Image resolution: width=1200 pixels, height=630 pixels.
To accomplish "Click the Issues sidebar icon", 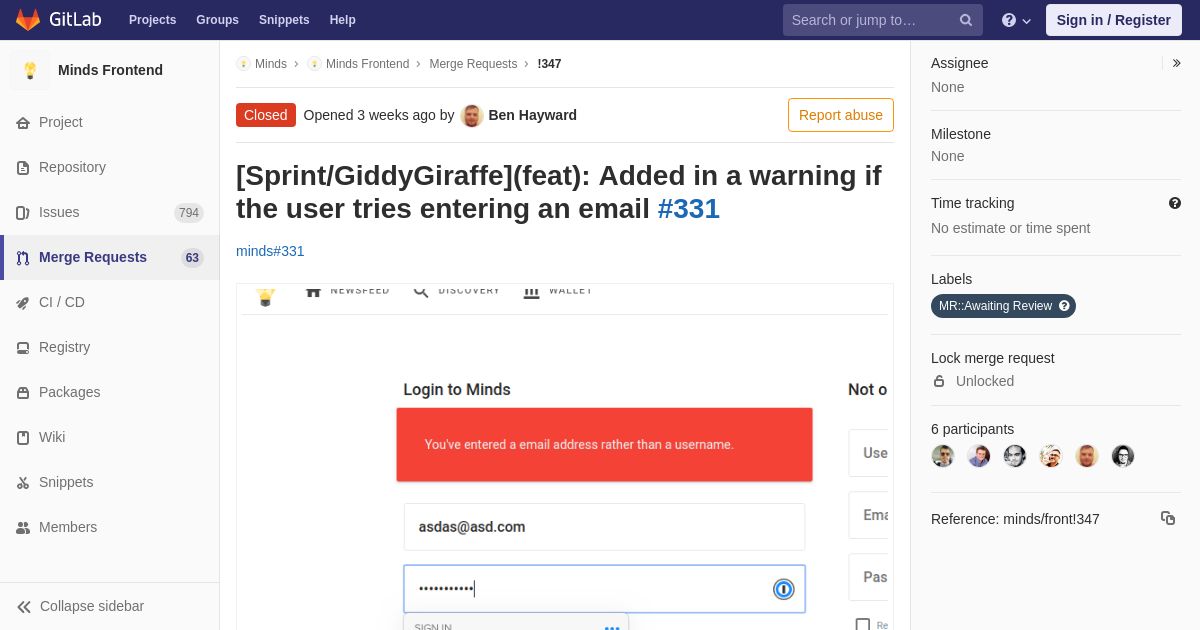I will point(23,212).
